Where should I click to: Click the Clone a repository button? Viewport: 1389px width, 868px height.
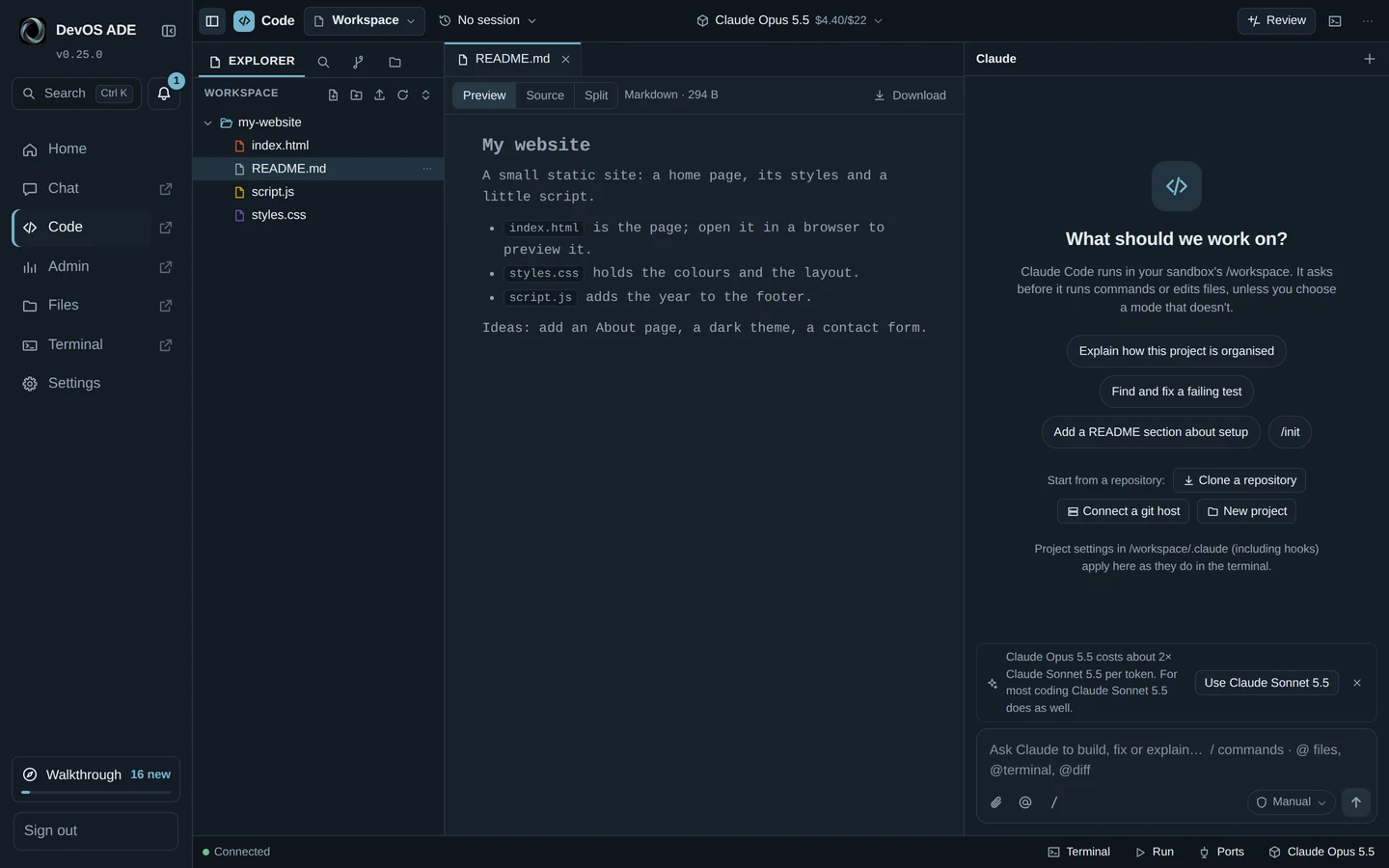click(1239, 480)
